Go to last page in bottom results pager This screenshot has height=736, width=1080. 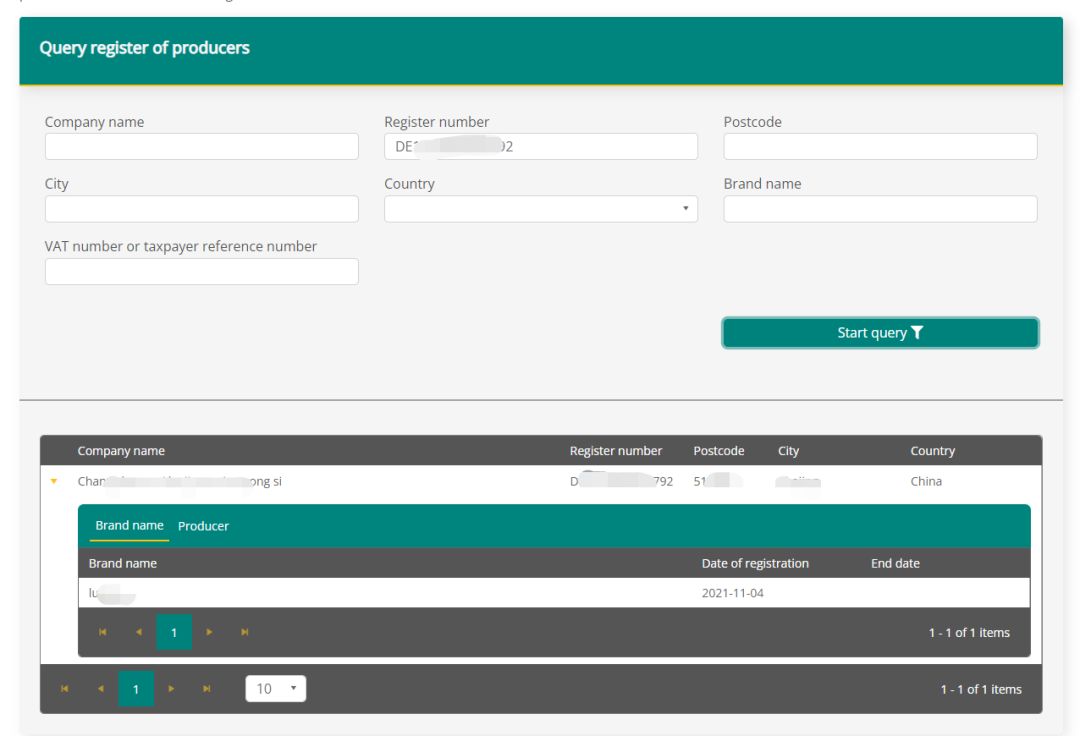click(x=207, y=689)
